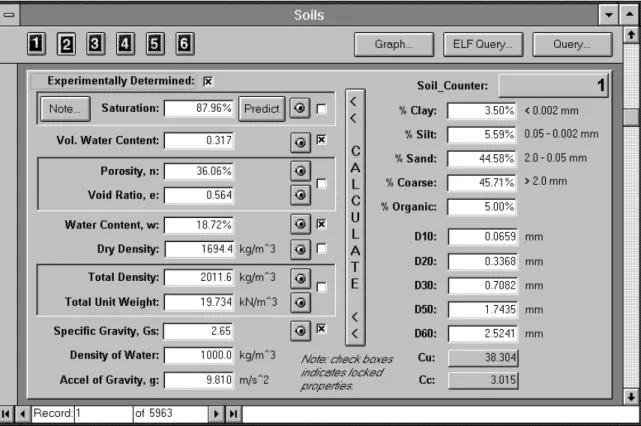Click the Vol. Water Content field
The height and width of the screenshot is (426, 641).
[x=199, y=141]
